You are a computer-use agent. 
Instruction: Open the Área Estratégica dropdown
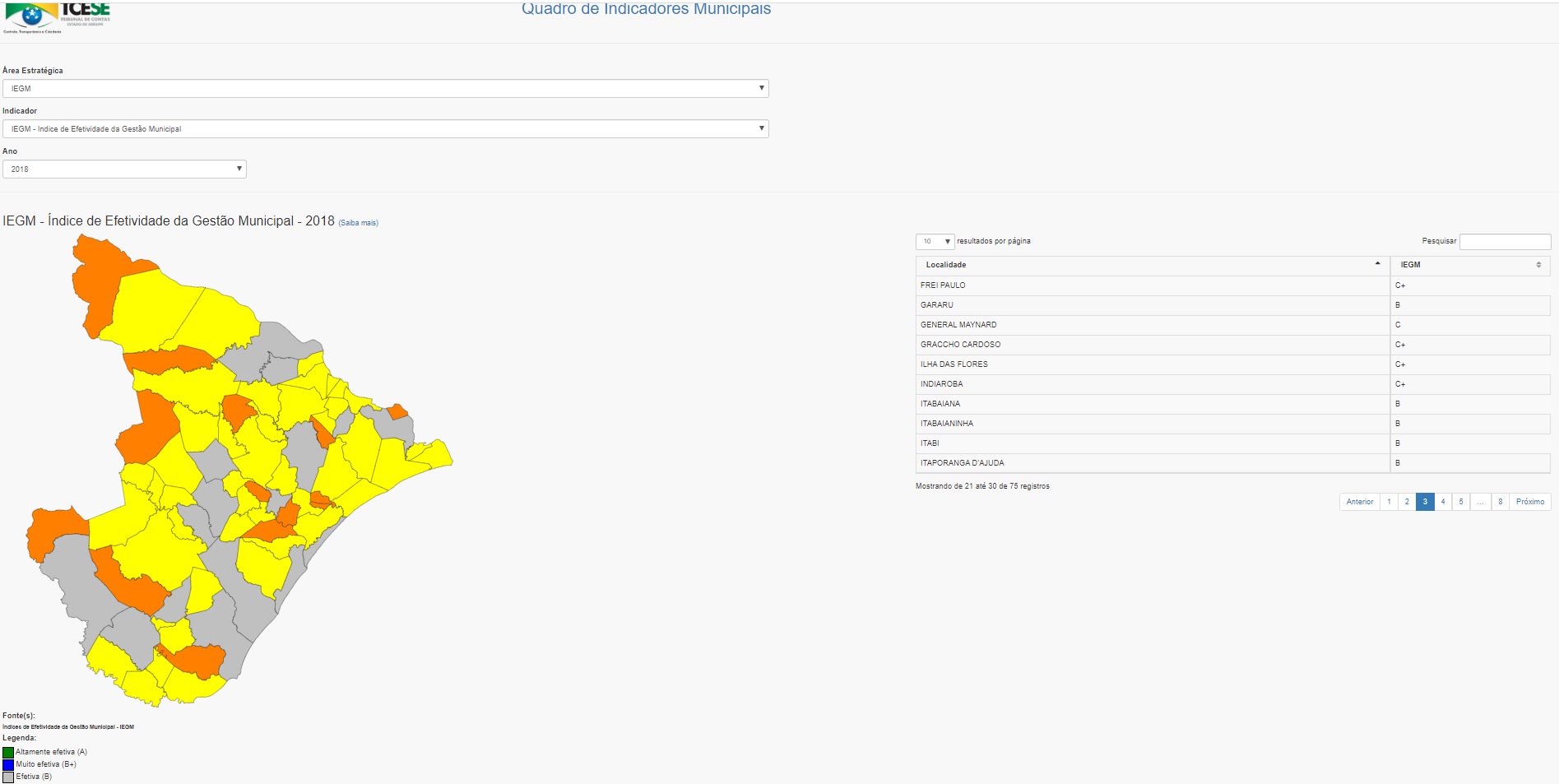pyautogui.click(x=385, y=88)
